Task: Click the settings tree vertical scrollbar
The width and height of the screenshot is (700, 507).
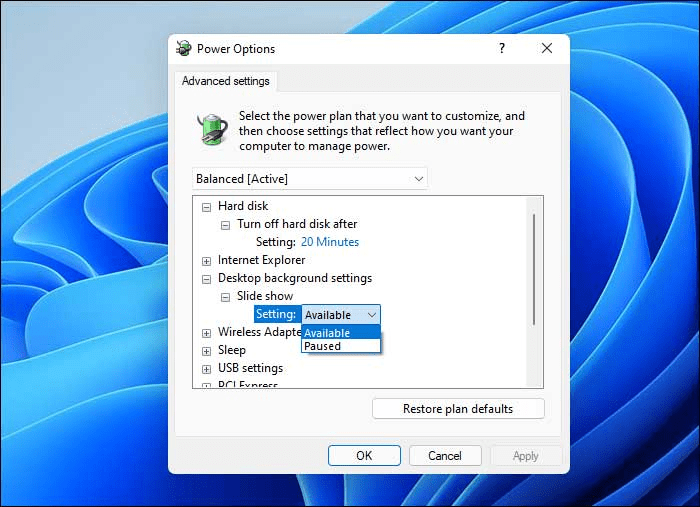Action: pos(534,270)
